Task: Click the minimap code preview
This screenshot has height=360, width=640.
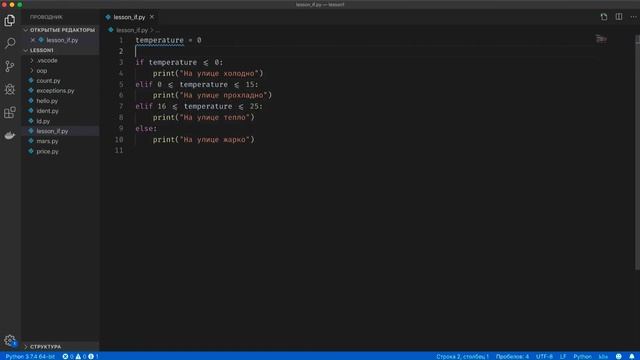Action: [601, 39]
